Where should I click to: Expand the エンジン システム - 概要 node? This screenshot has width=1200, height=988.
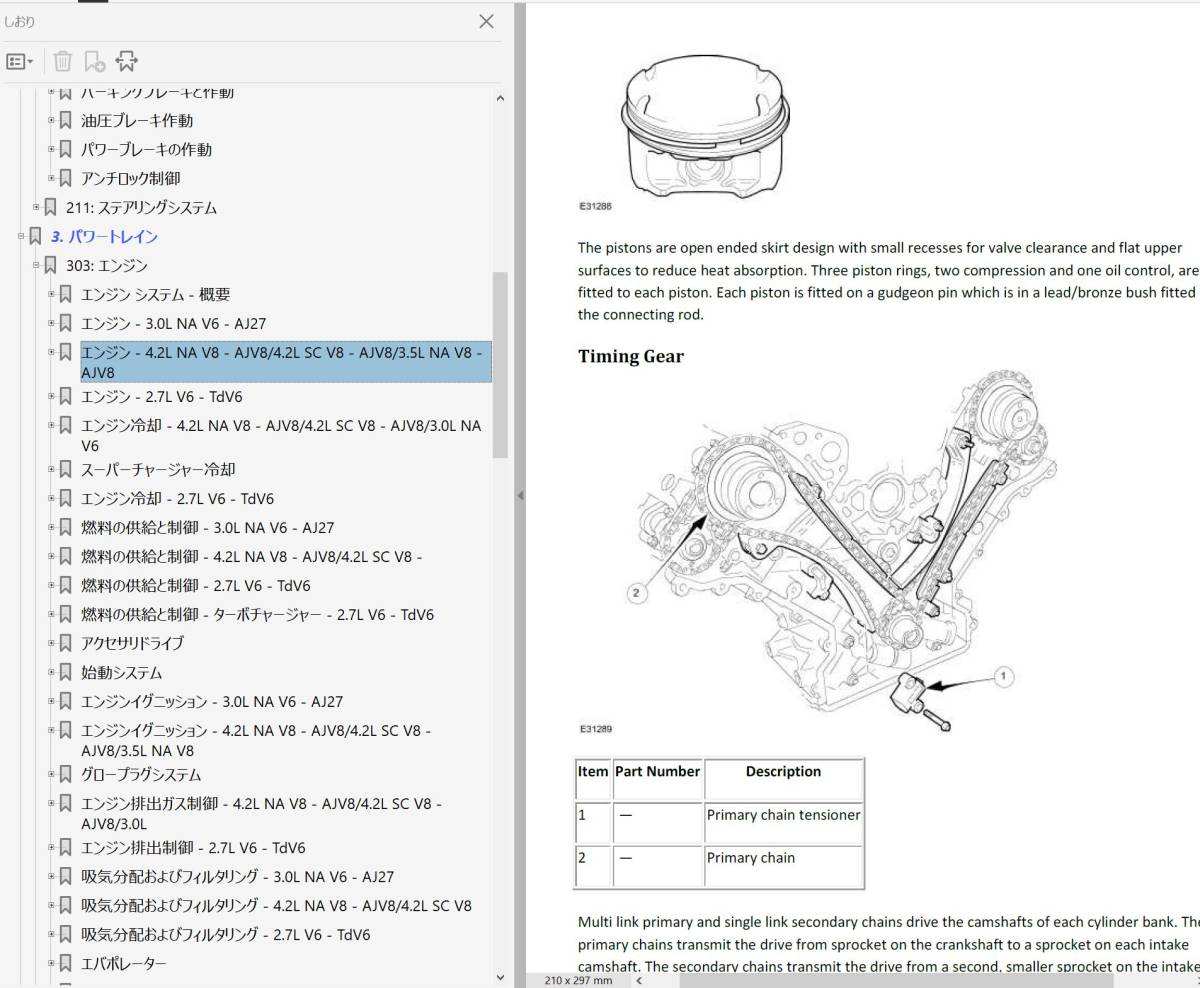pyautogui.click(x=52, y=294)
